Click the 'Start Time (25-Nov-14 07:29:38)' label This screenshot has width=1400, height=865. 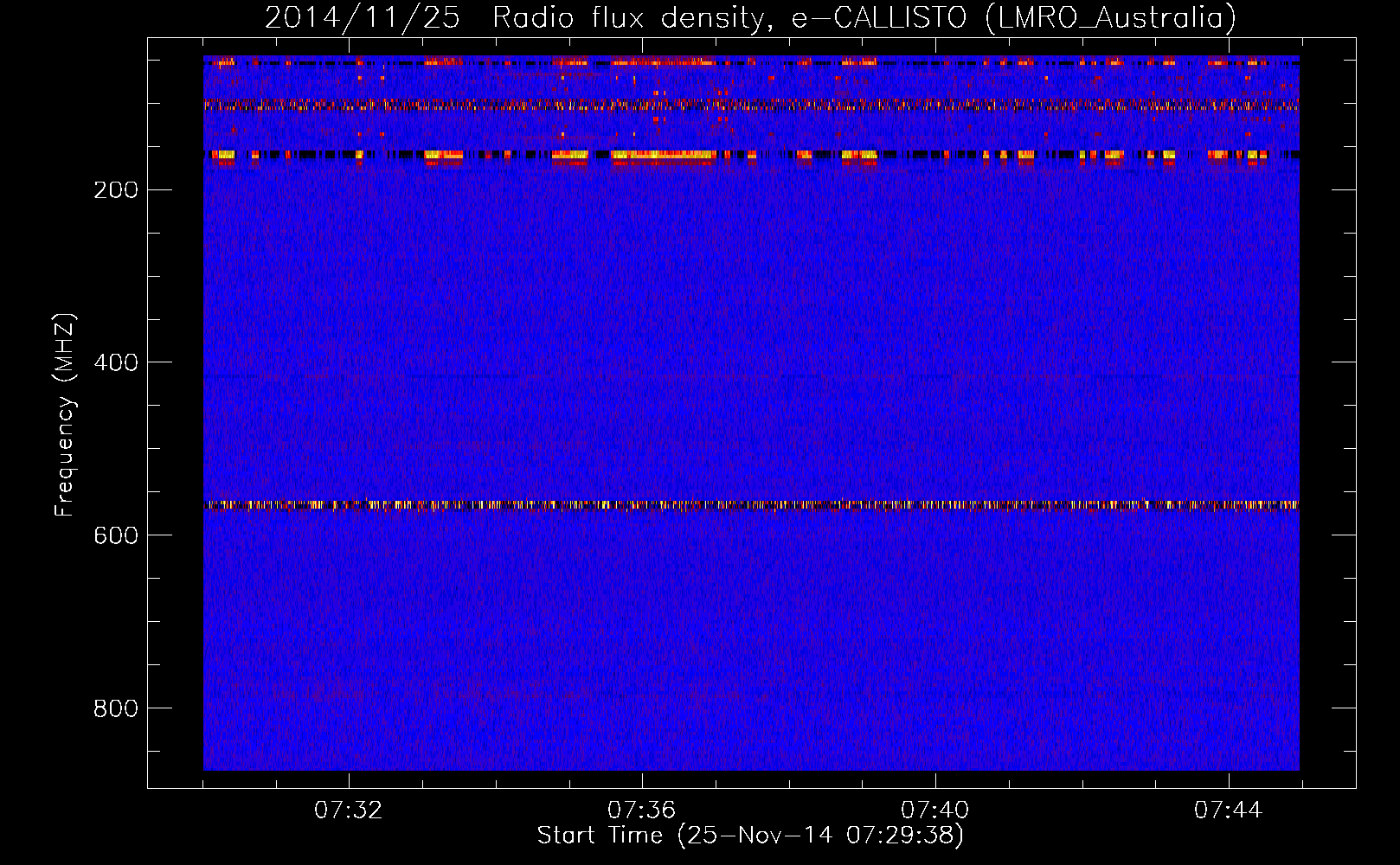click(750, 836)
